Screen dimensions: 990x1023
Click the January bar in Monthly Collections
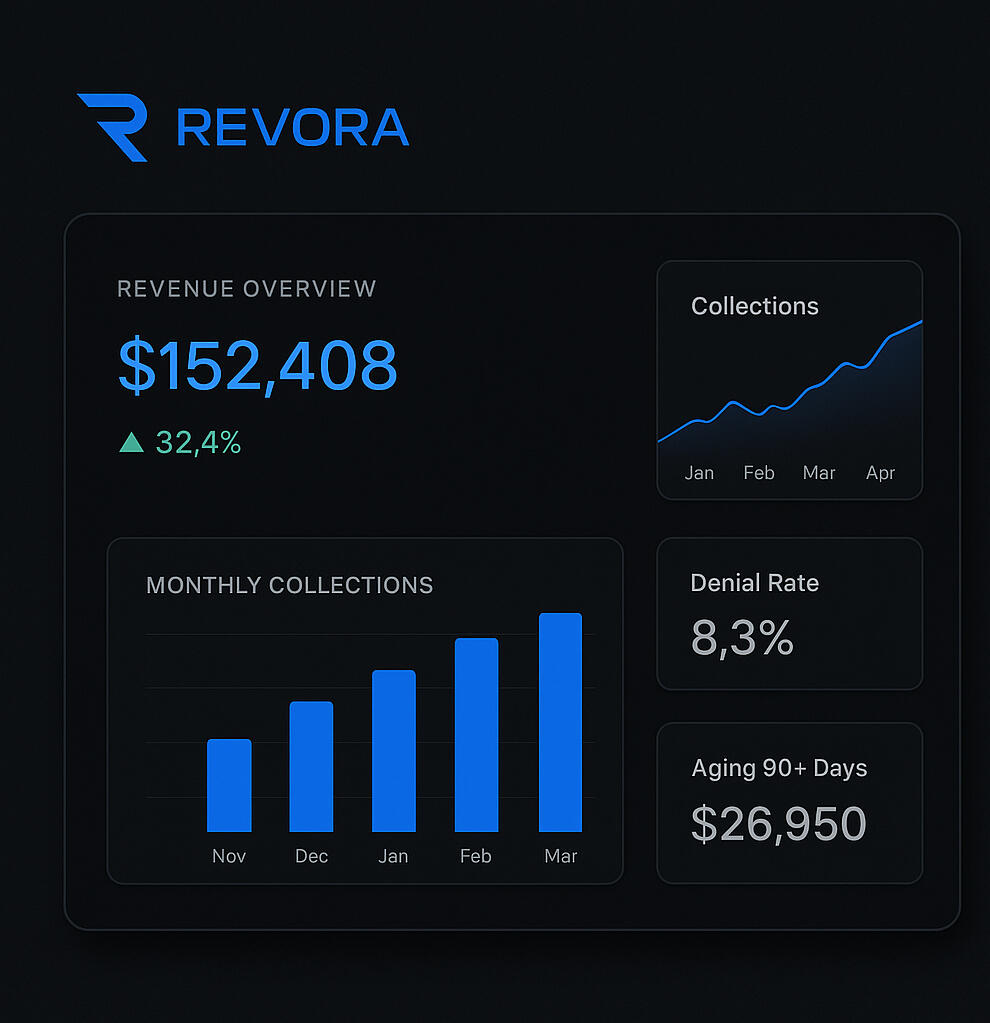pyautogui.click(x=393, y=751)
